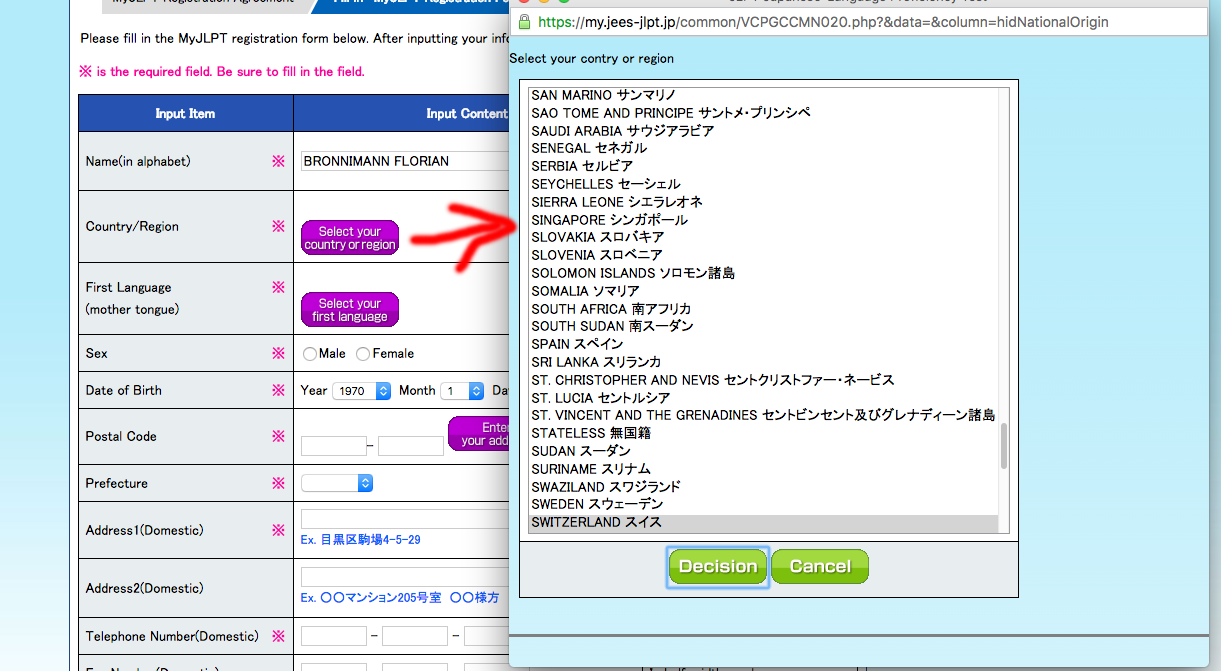Image resolution: width=1221 pixels, height=671 pixels.
Task: Select the Male radio button
Action: pyautogui.click(x=310, y=354)
